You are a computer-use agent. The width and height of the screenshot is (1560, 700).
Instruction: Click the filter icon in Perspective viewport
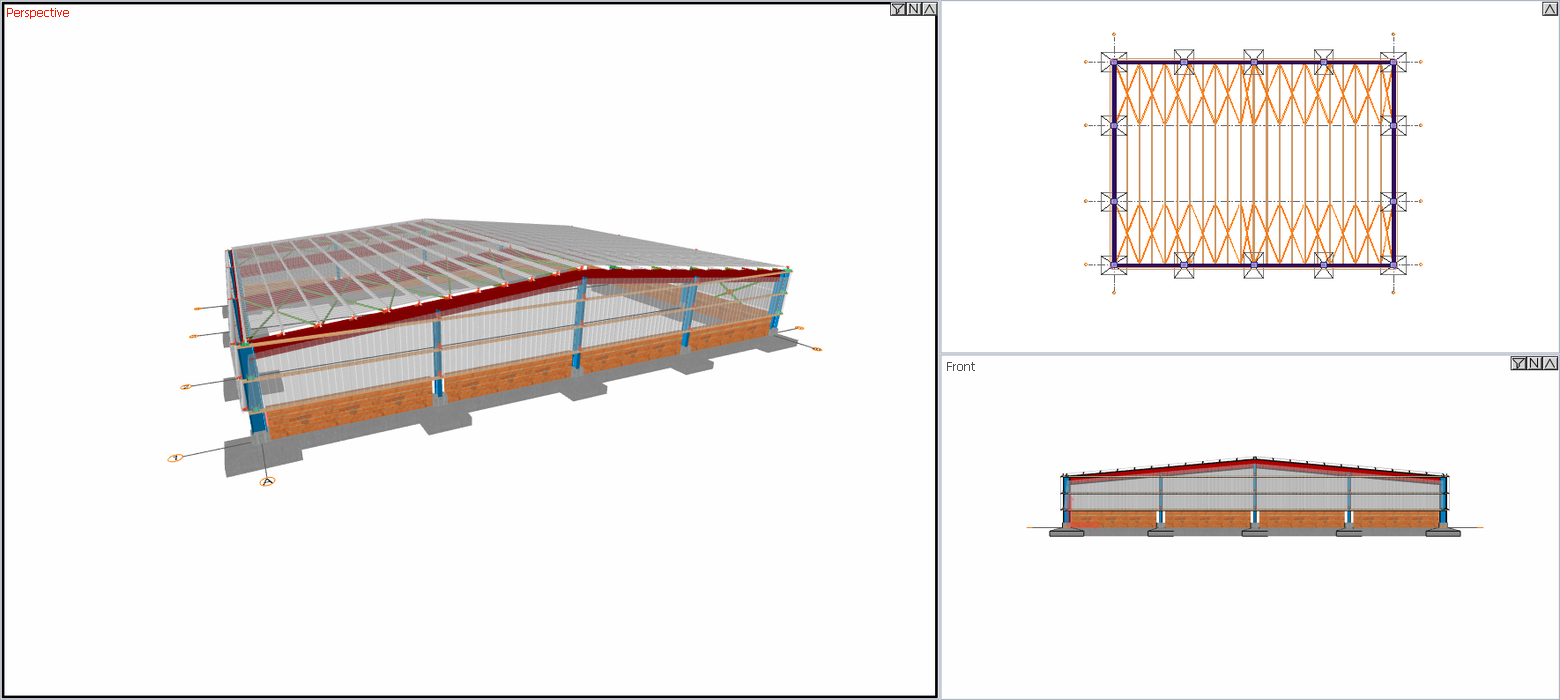[x=898, y=10]
